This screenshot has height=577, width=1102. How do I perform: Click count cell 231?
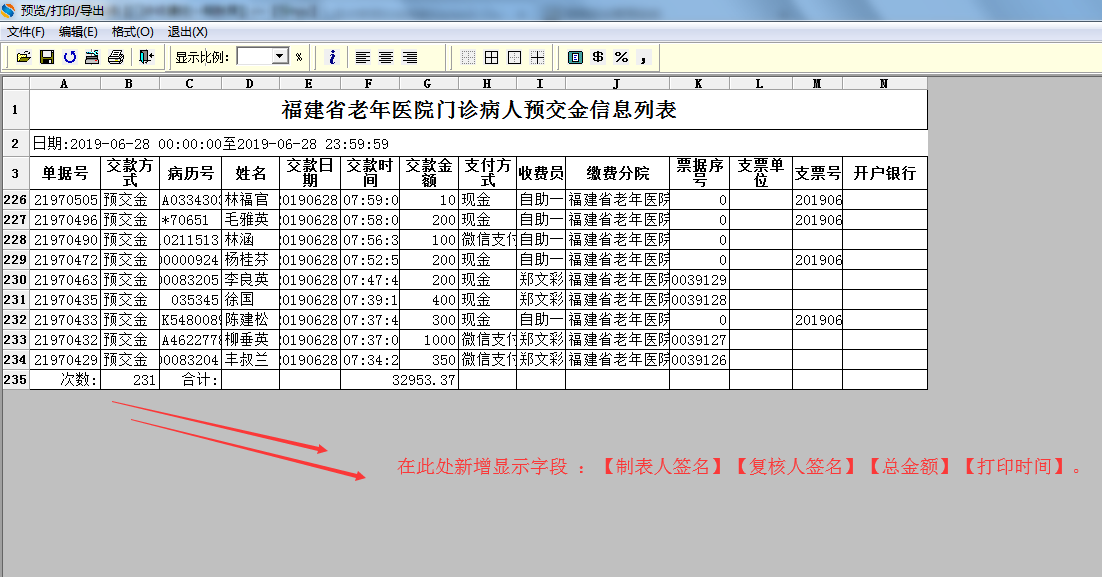click(130, 380)
